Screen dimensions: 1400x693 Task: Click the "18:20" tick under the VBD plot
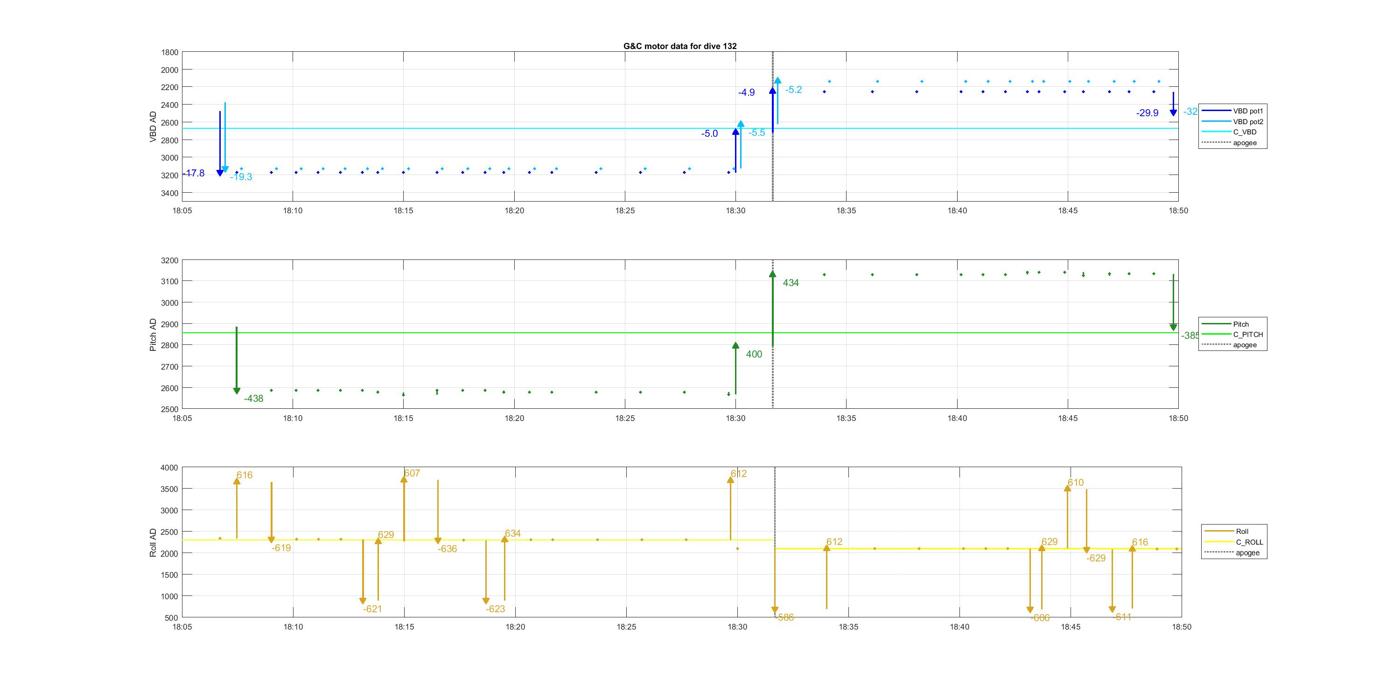514,211
